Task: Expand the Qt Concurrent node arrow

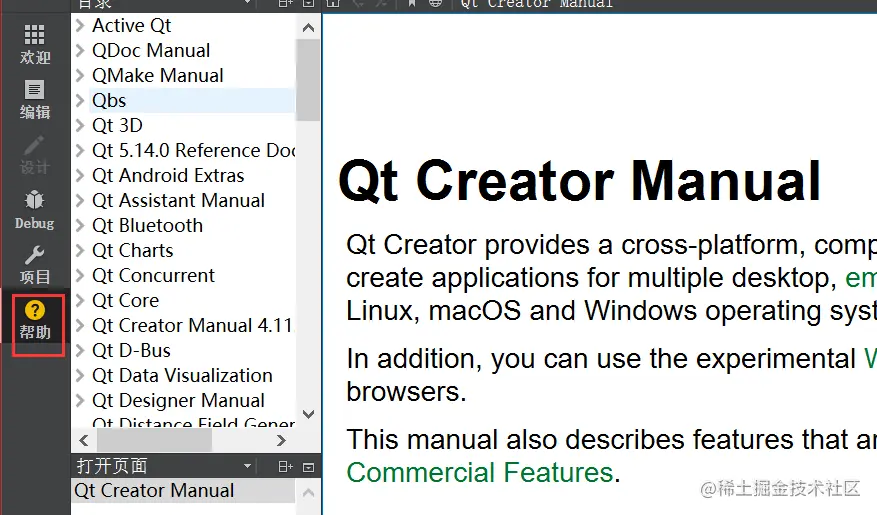Action: (x=80, y=275)
